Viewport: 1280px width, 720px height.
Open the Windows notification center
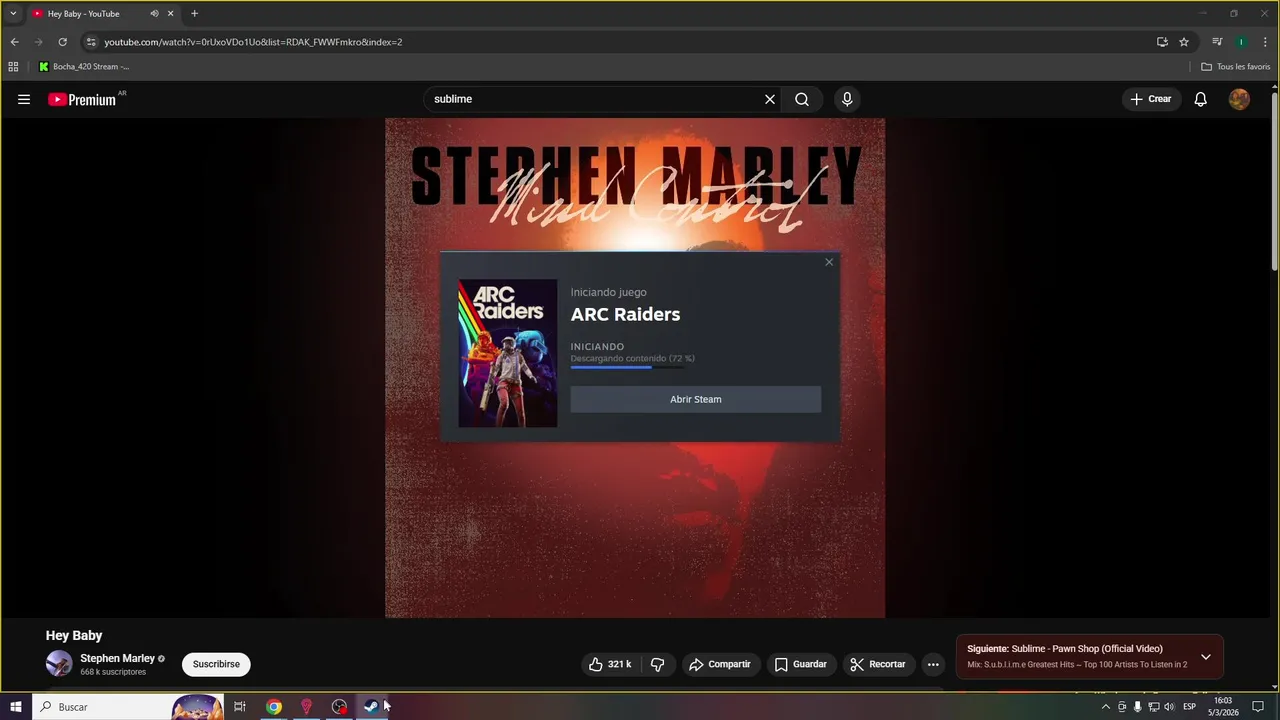1258,707
